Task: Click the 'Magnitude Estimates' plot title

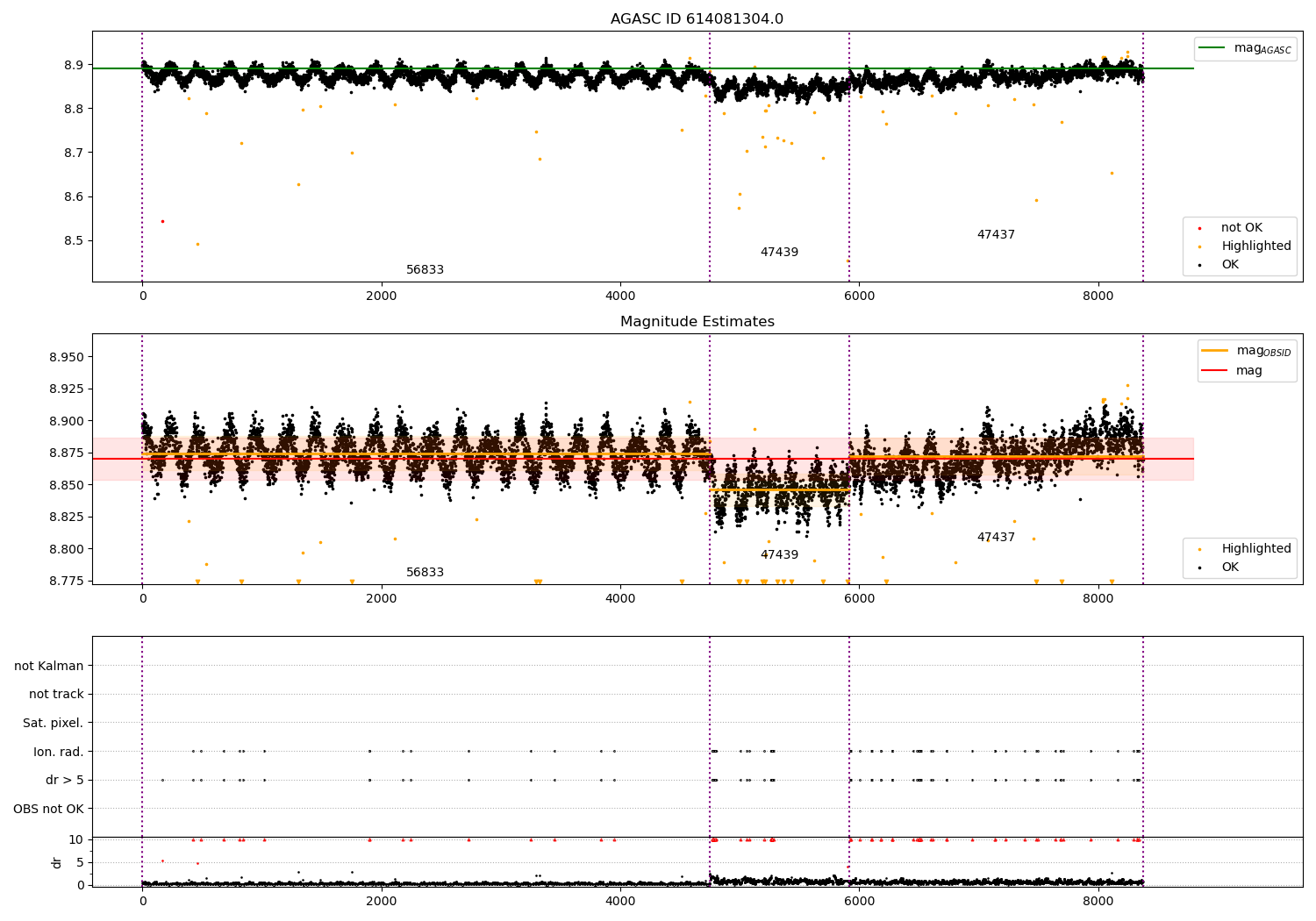Action: [697, 322]
